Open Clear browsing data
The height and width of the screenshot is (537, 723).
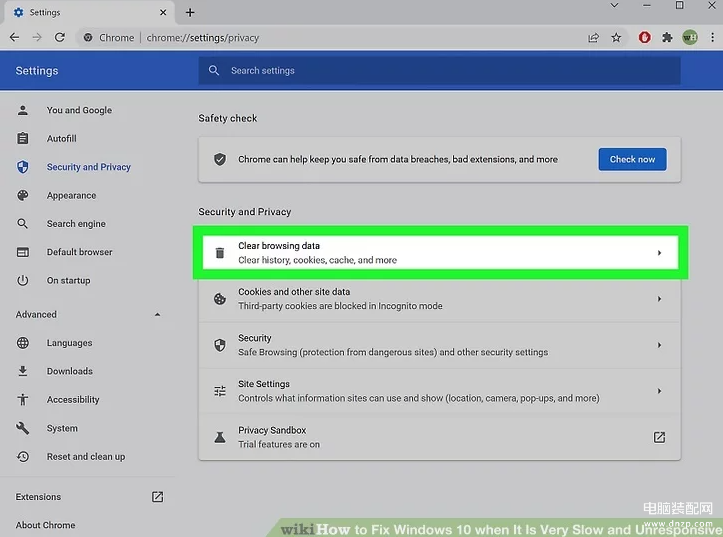pos(440,253)
